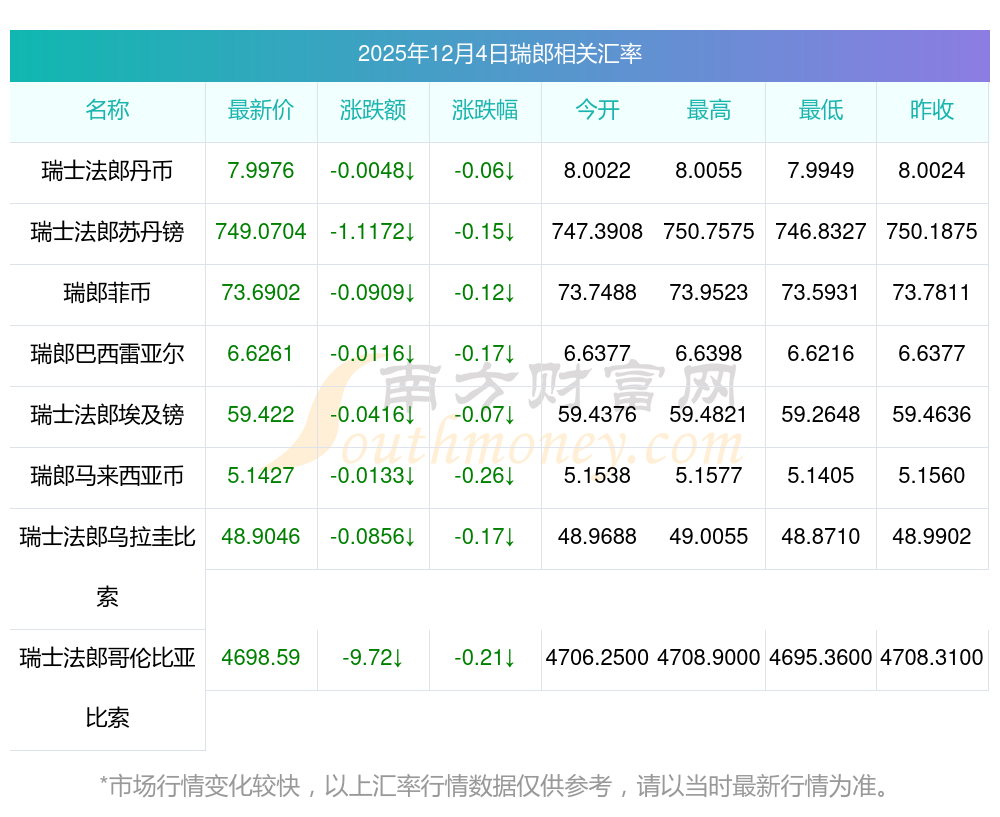Click change amount -0.0048↓
1000x817 pixels.
(x=373, y=171)
